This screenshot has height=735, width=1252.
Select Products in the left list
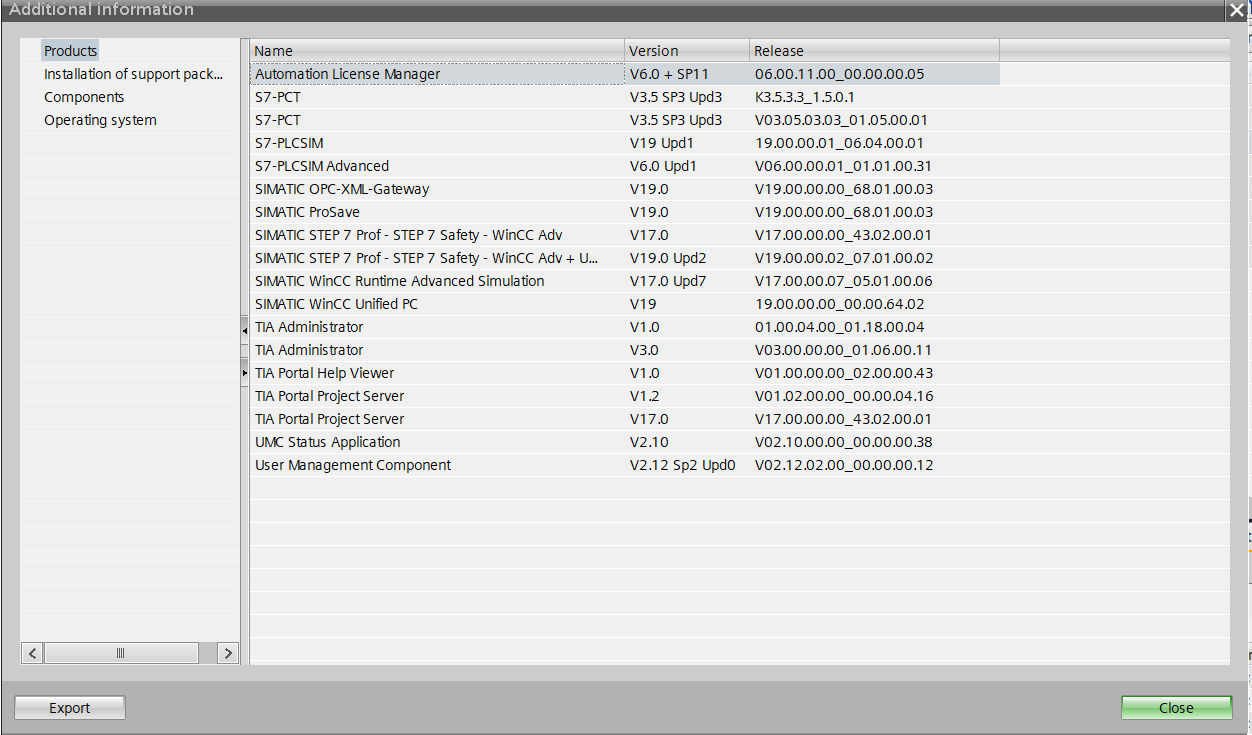[70, 51]
